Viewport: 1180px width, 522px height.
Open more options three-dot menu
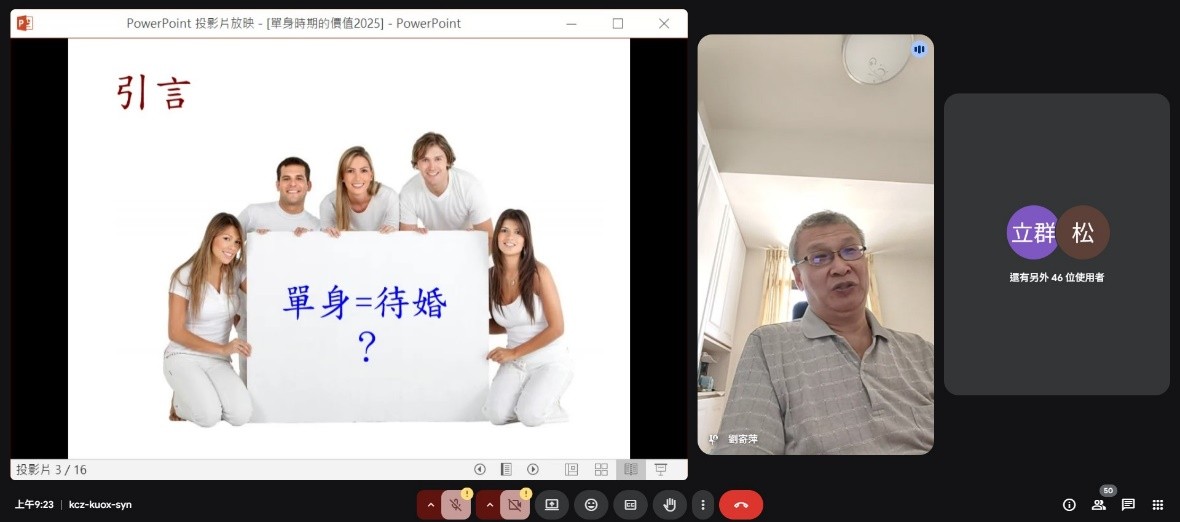point(703,505)
